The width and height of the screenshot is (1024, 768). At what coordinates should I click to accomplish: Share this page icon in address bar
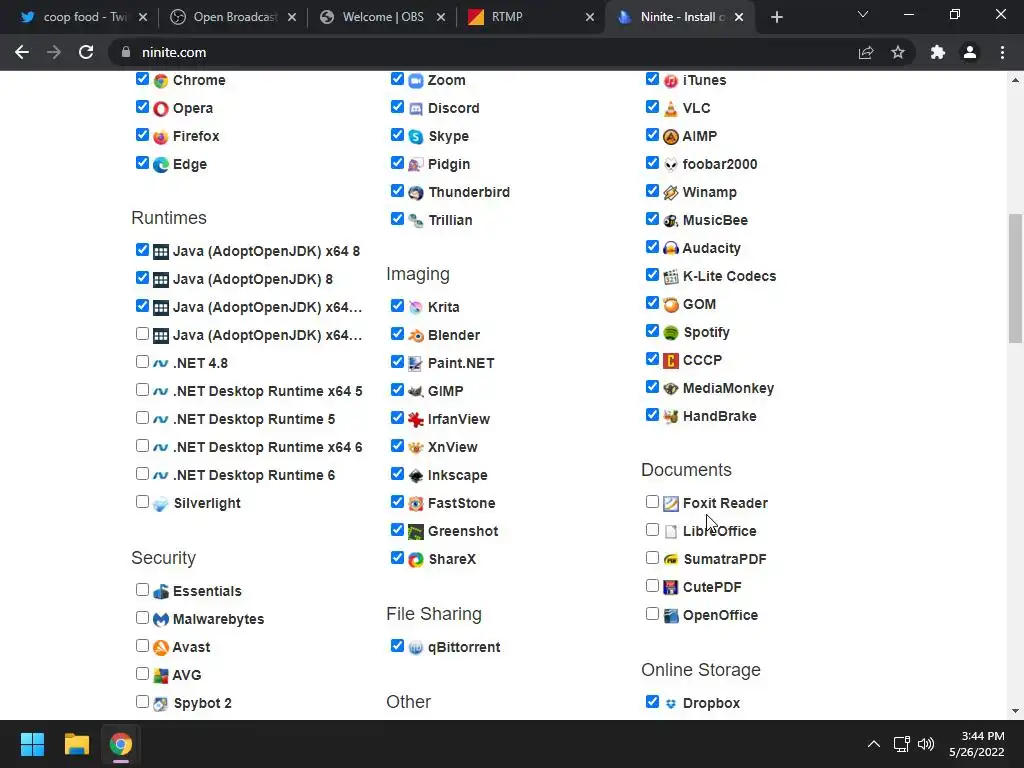click(x=866, y=52)
